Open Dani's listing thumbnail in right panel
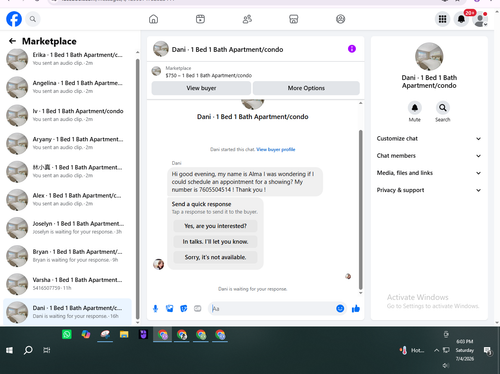This screenshot has width=500, height=374. [x=429, y=56]
